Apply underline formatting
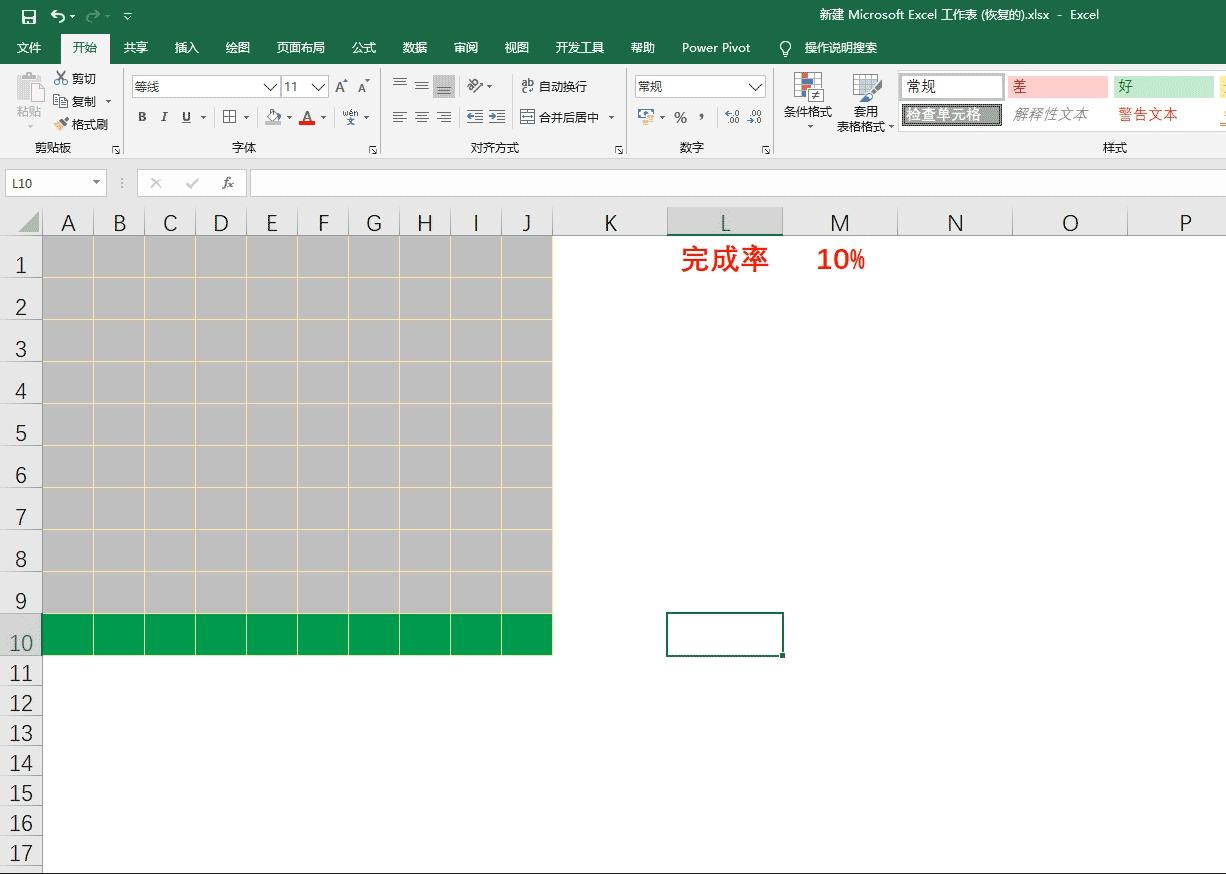The height and width of the screenshot is (874, 1226). coord(186,117)
